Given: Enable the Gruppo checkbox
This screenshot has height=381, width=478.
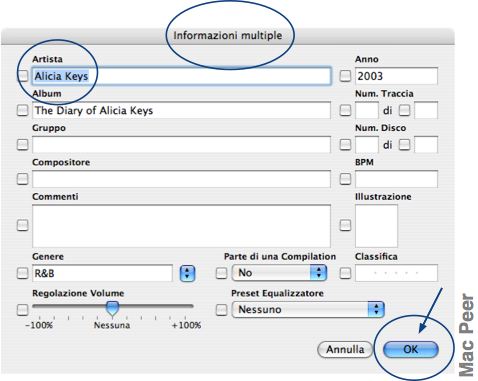Looking at the screenshot, I should (22, 144).
